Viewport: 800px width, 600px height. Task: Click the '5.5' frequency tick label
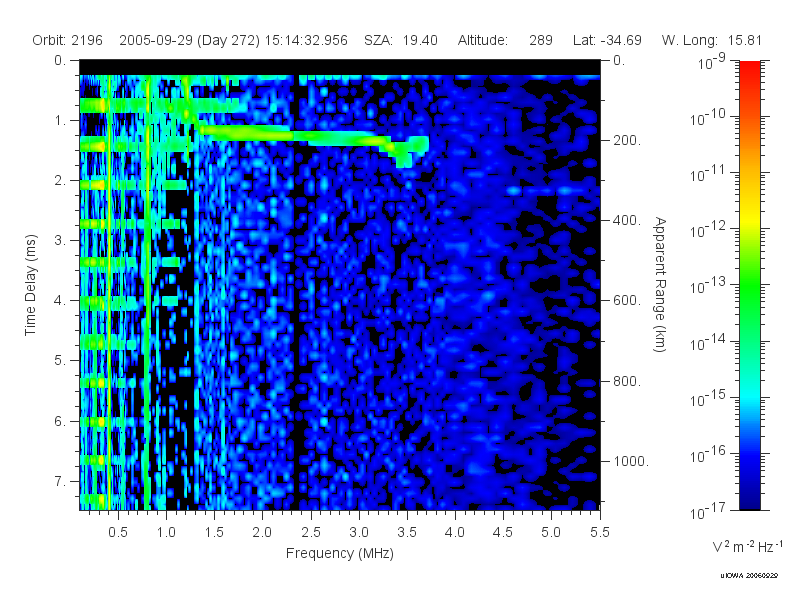point(599,532)
